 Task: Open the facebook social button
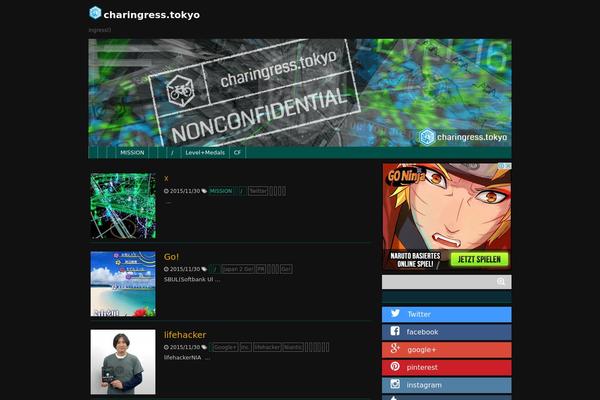pos(447,332)
